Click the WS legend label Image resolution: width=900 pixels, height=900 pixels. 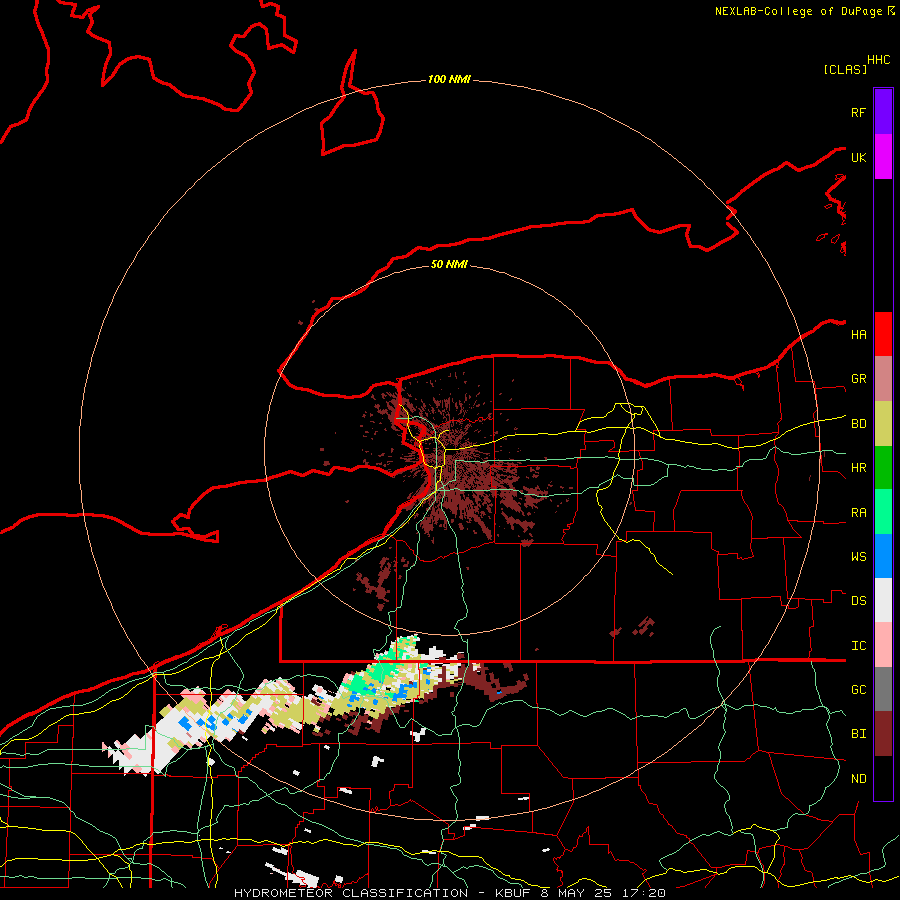[858, 556]
